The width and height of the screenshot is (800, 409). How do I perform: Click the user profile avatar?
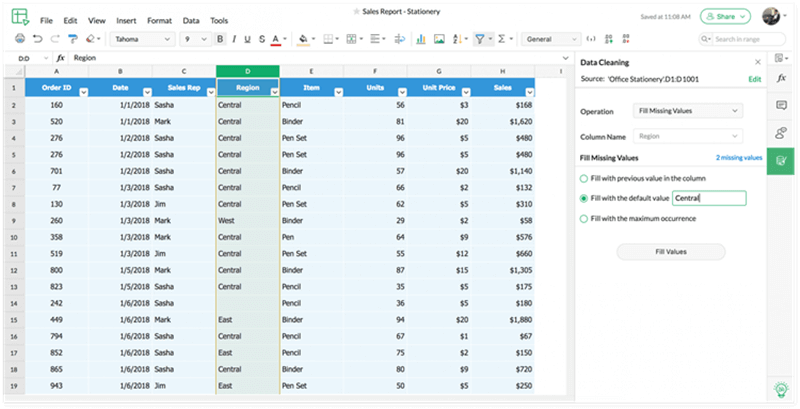[x=771, y=16]
